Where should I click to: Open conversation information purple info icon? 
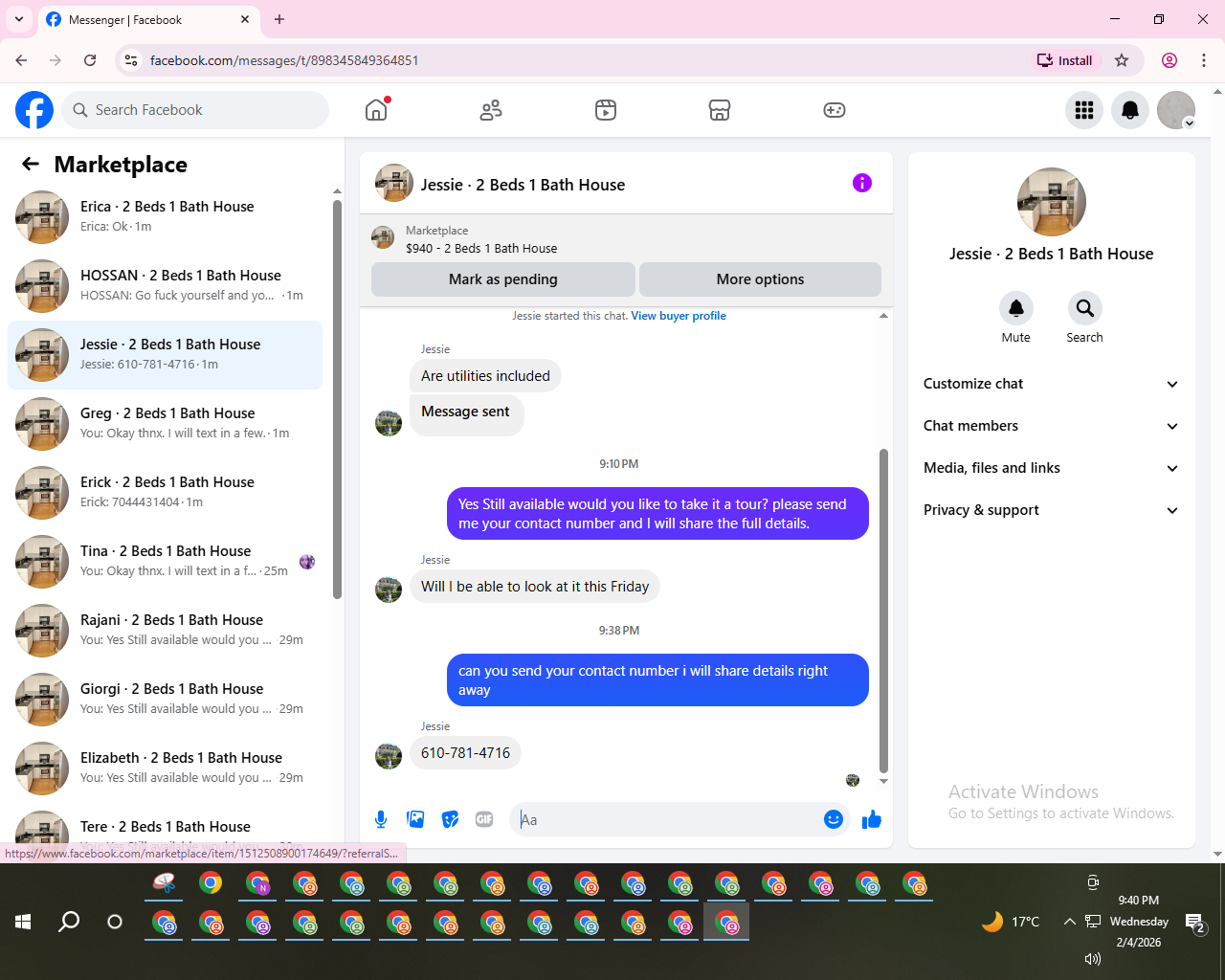tap(862, 183)
